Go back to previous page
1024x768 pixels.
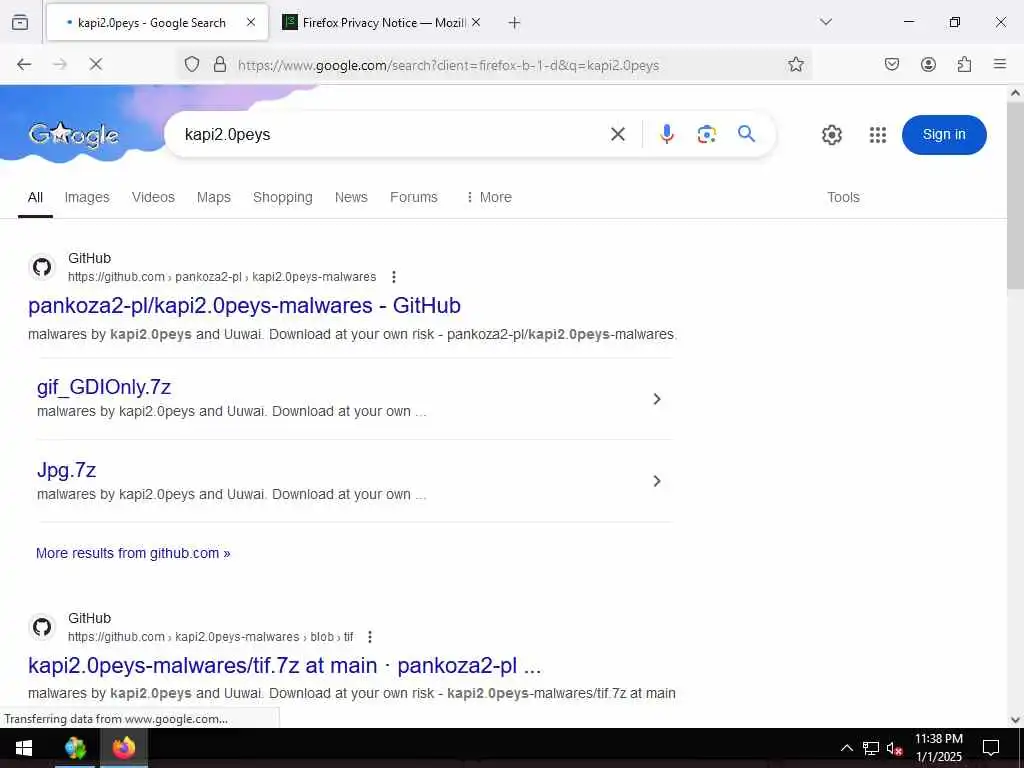(24, 64)
